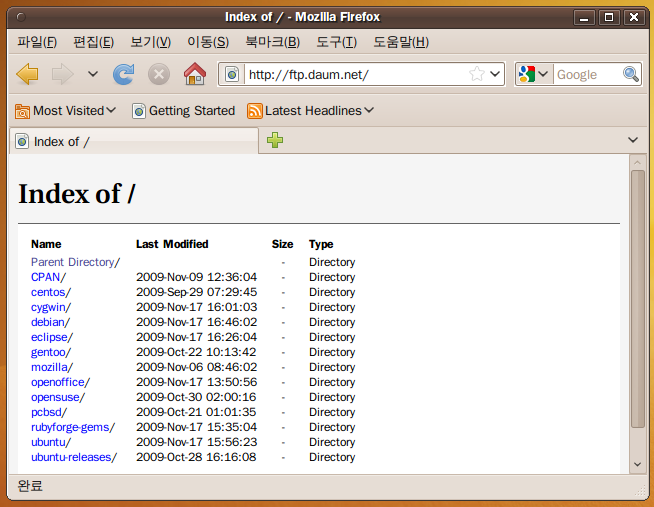Open the 도움말(H) menu
The image size is (654, 507).
401,42
